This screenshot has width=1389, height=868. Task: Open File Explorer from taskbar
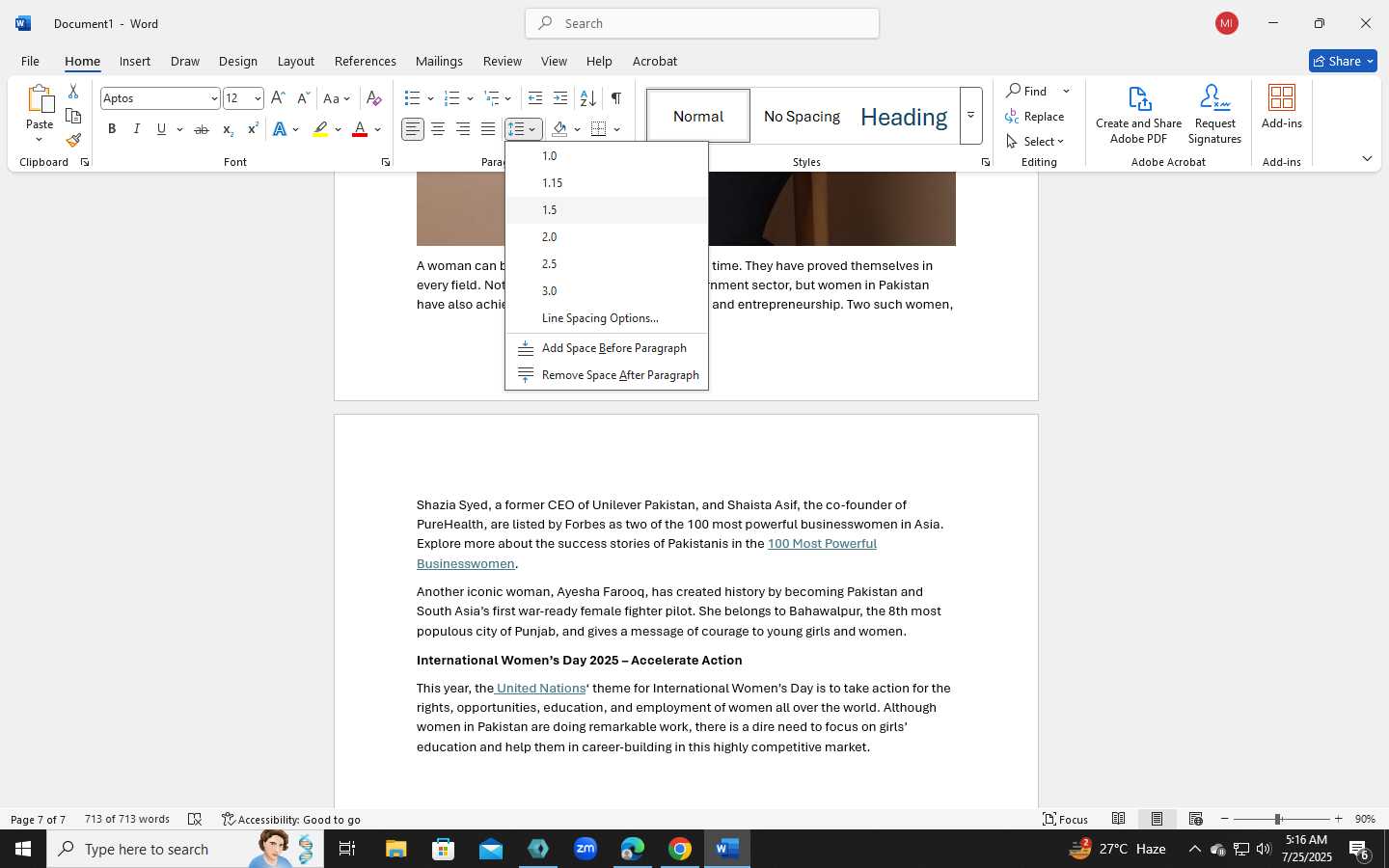pyautogui.click(x=396, y=849)
